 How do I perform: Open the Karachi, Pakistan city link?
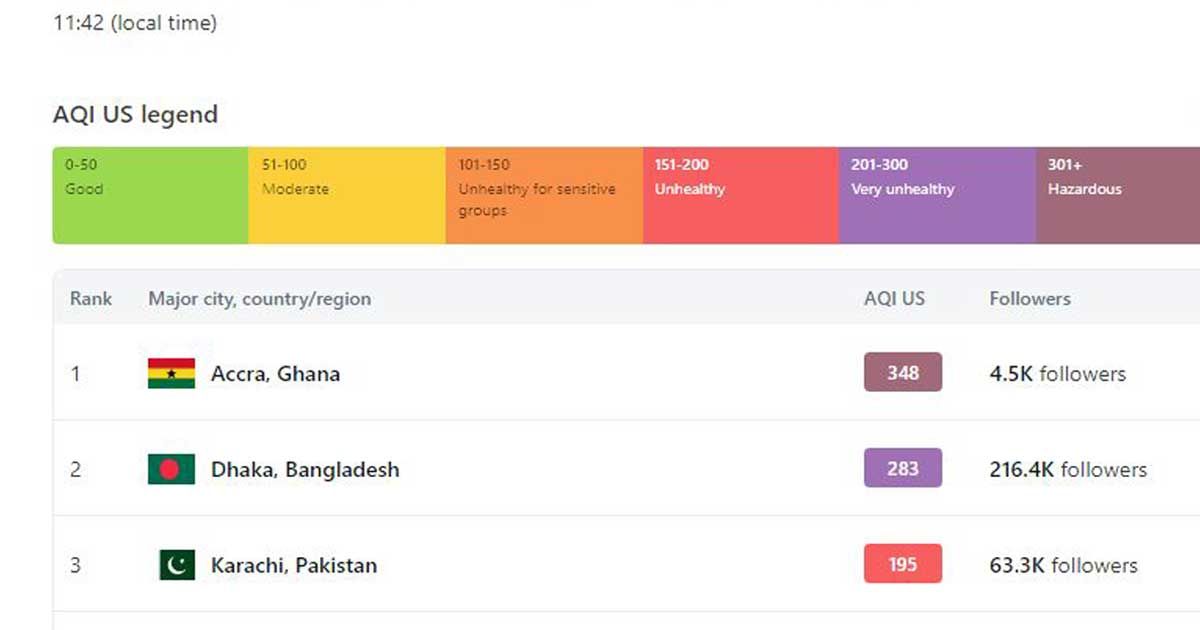294,565
